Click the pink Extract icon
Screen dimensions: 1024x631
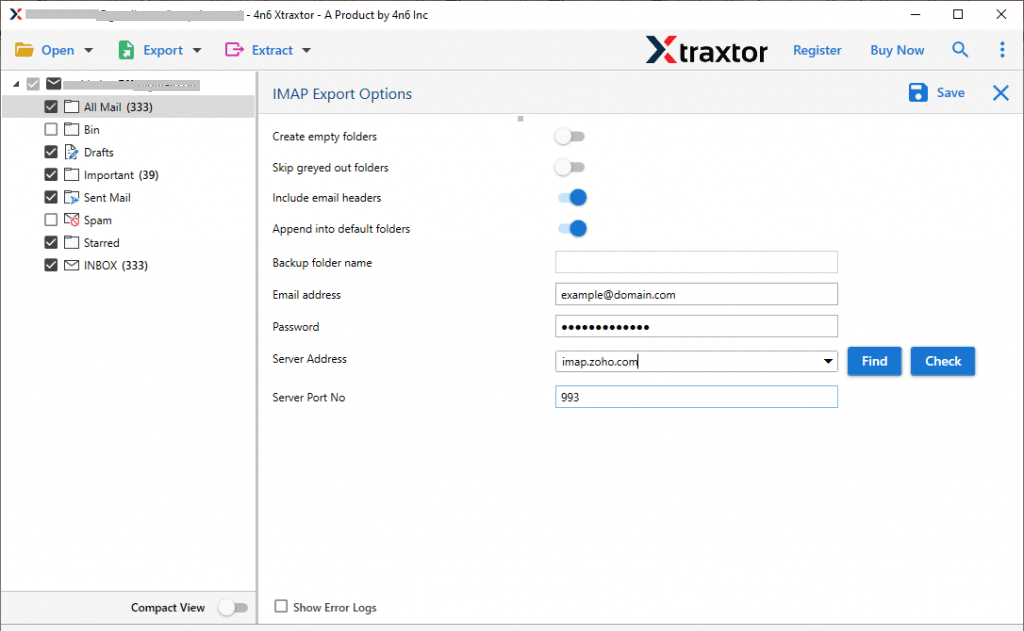pyautogui.click(x=234, y=50)
